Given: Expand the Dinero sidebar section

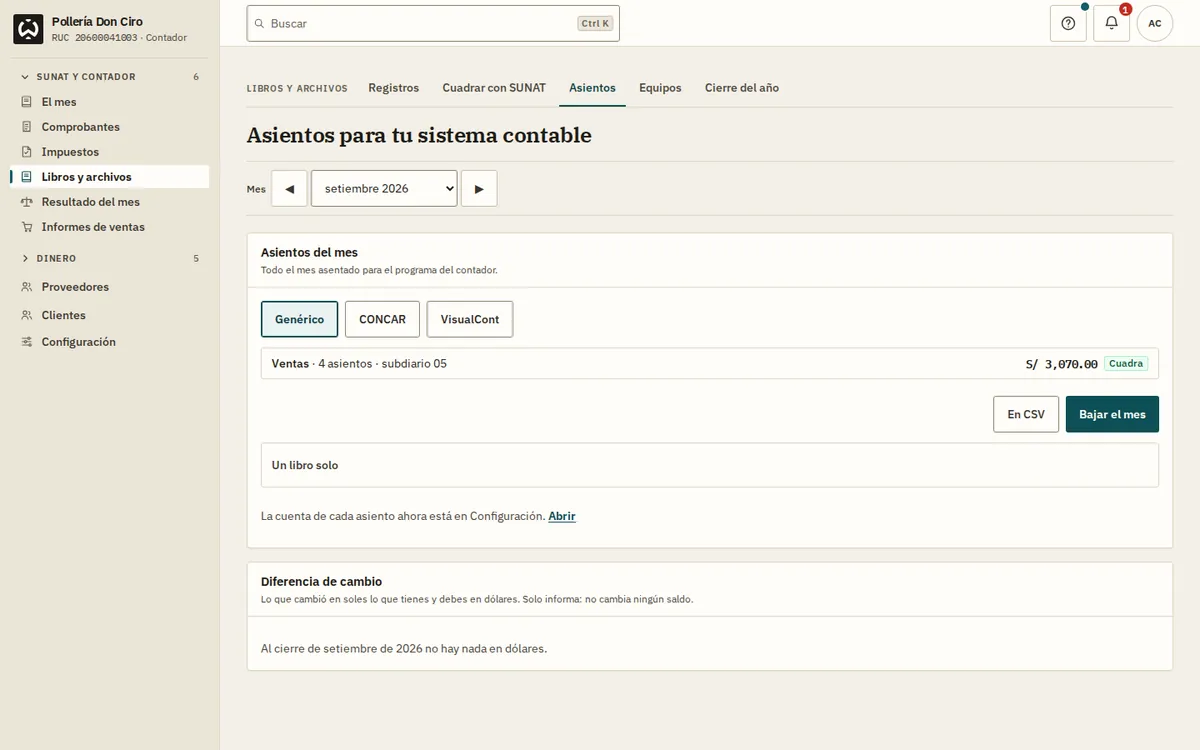Looking at the screenshot, I should [110, 258].
